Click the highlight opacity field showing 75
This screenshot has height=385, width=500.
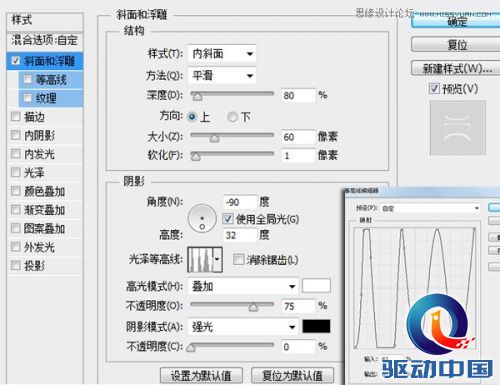point(298,306)
